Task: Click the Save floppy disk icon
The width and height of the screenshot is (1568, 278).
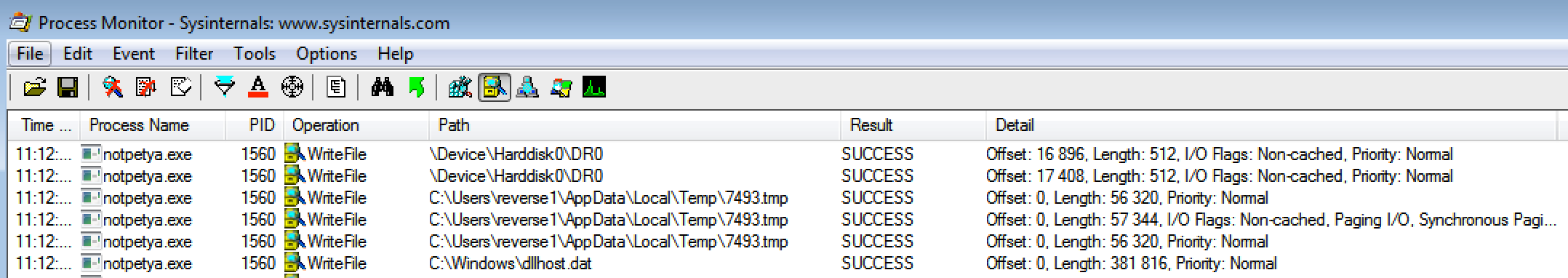Action: coord(68,88)
